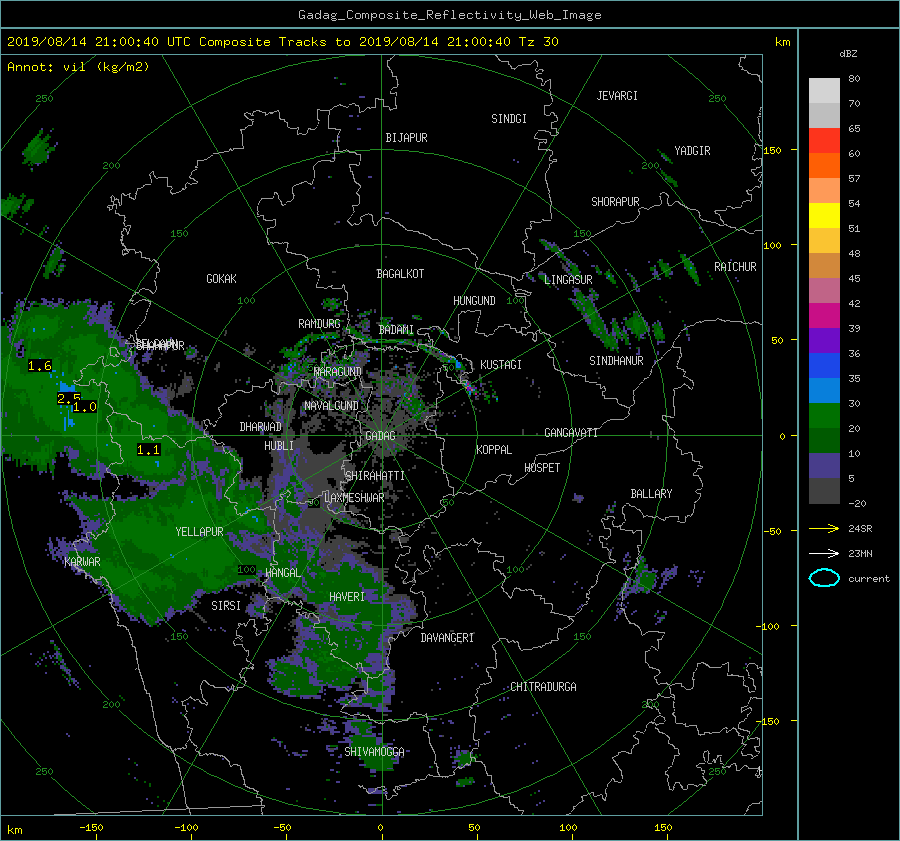Click the SHIVAMOGGA city label

374,751
